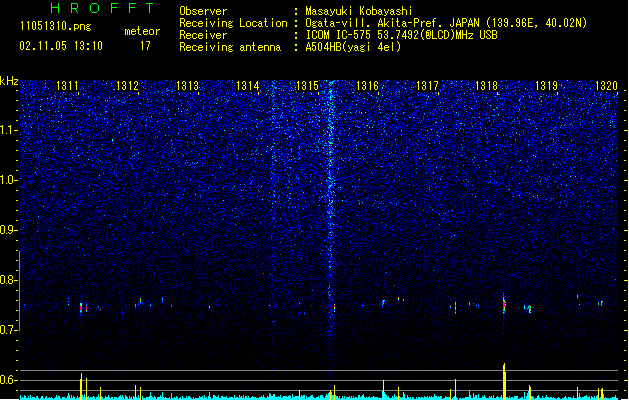Click the 0.7 kHz axis label

click(9, 330)
